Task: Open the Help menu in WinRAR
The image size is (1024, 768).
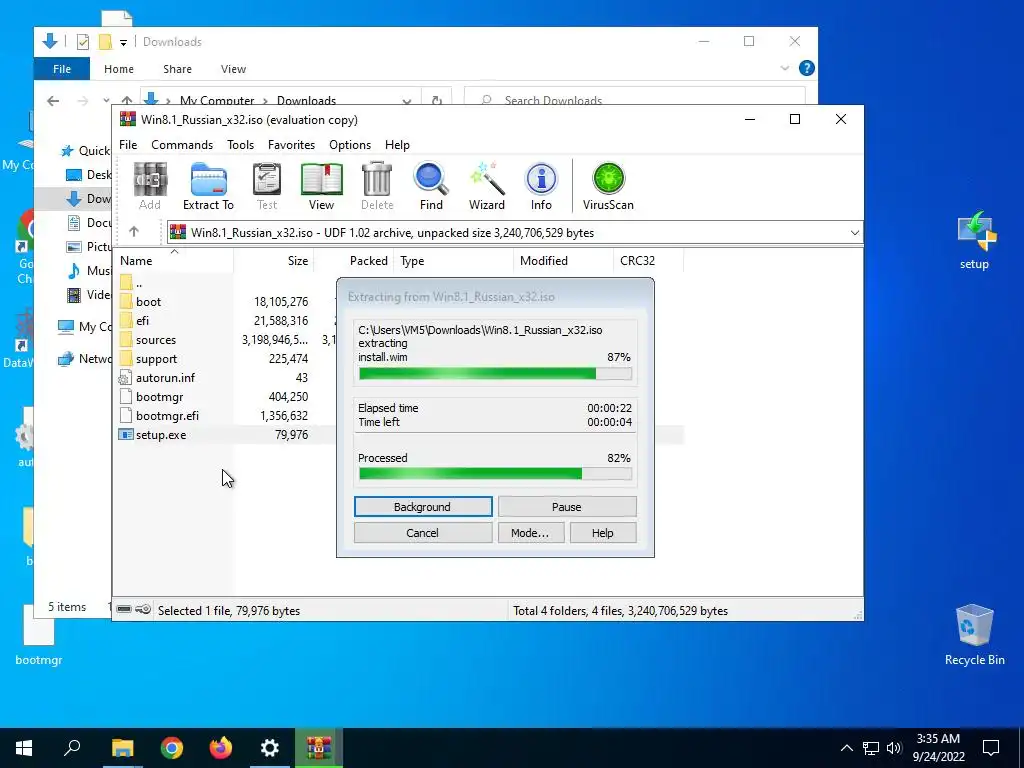Action: (397, 145)
